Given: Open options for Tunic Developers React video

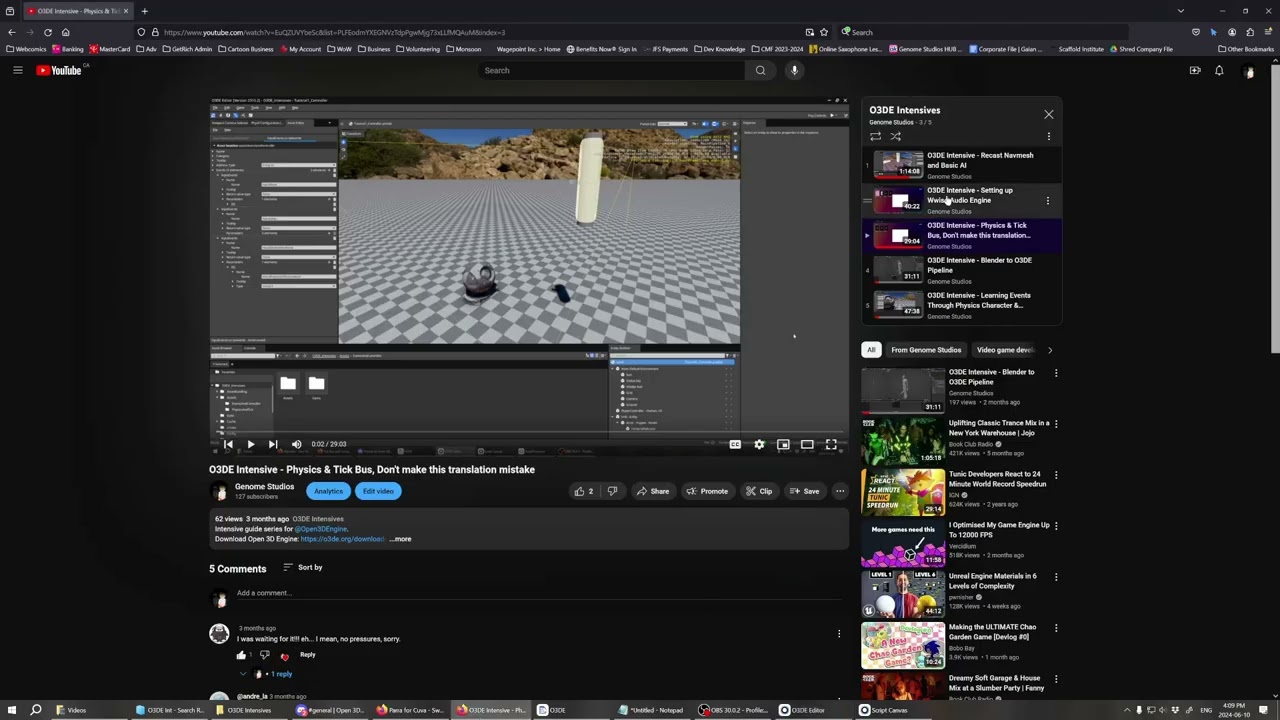Looking at the screenshot, I should pos(1056,475).
